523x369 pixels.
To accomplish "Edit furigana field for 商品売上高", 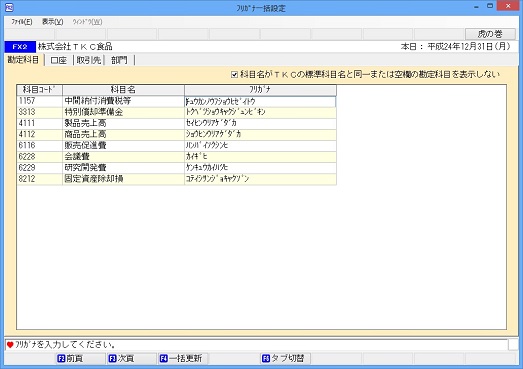I will pyautogui.click(x=260, y=134).
